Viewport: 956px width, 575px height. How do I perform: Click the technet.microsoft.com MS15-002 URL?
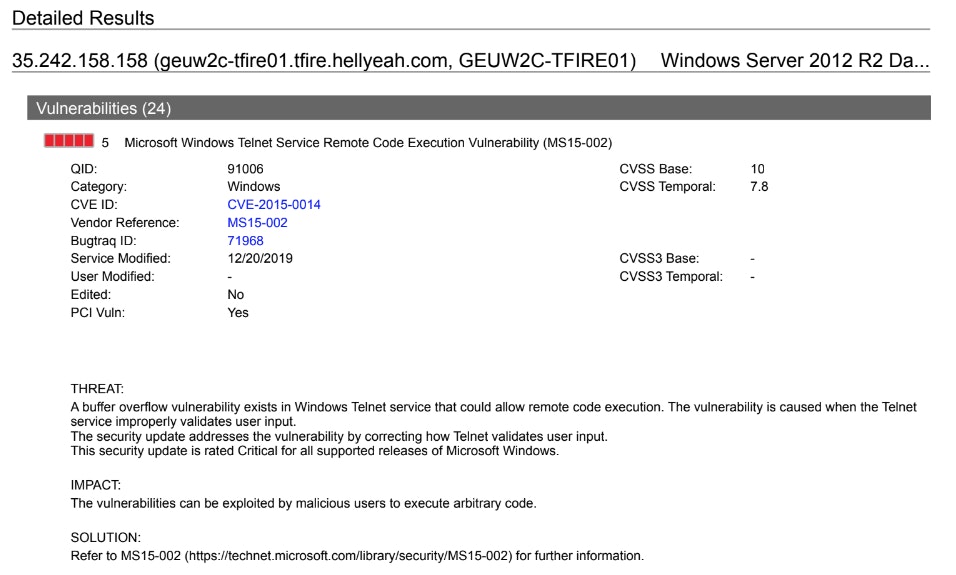tap(348, 556)
